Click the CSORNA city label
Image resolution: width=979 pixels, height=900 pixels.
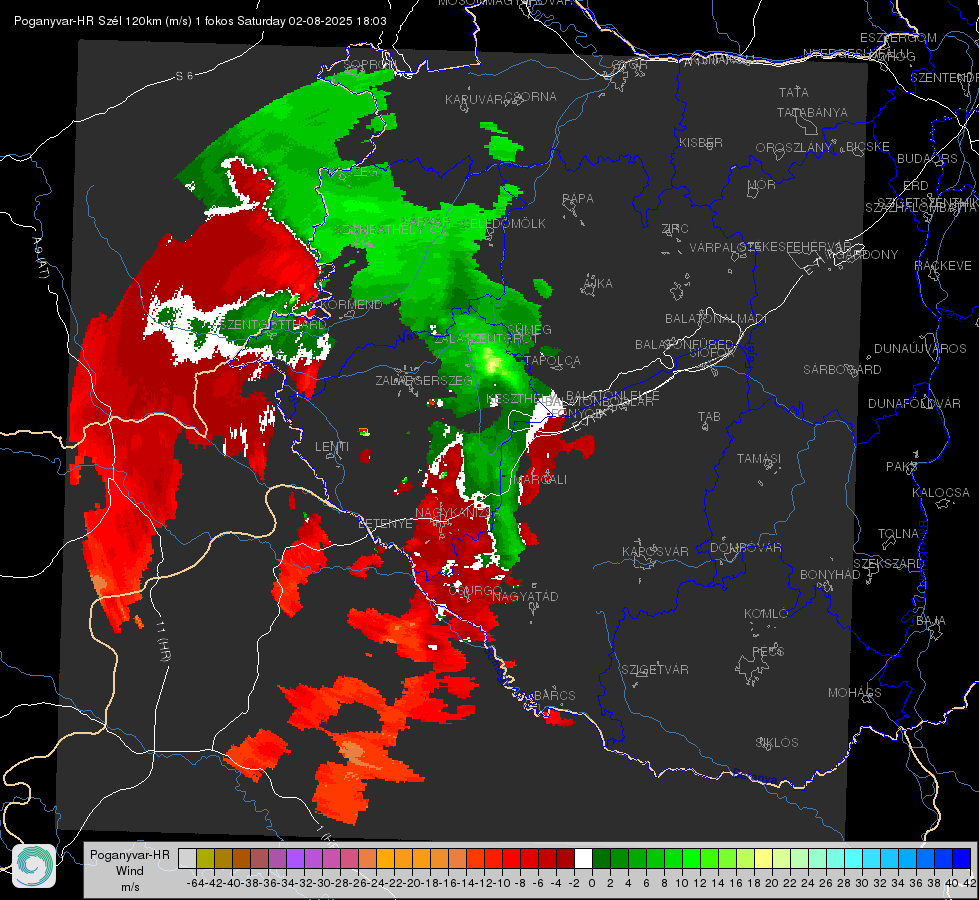(x=531, y=97)
